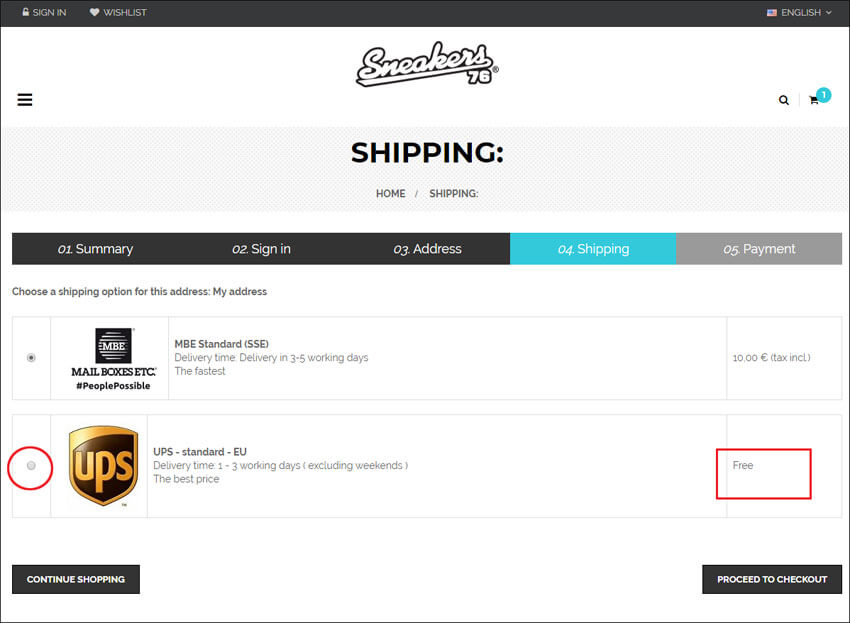Open the 05 Payment step tab
Image resolution: width=850 pixels, height=623 pixels.
[x=759, y=249]
